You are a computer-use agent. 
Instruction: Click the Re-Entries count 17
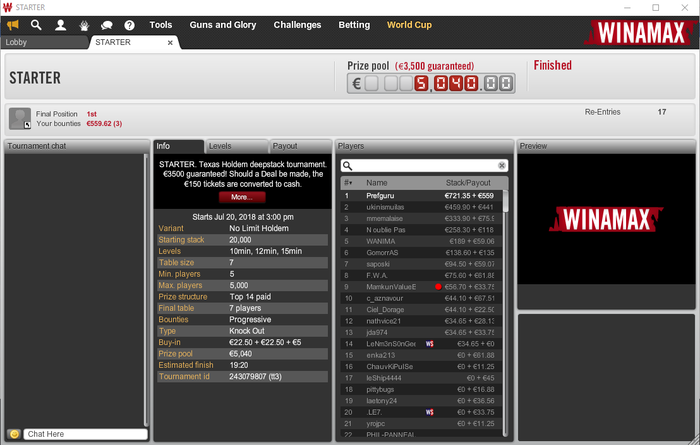pyautogui.click(x=662, y=112)
